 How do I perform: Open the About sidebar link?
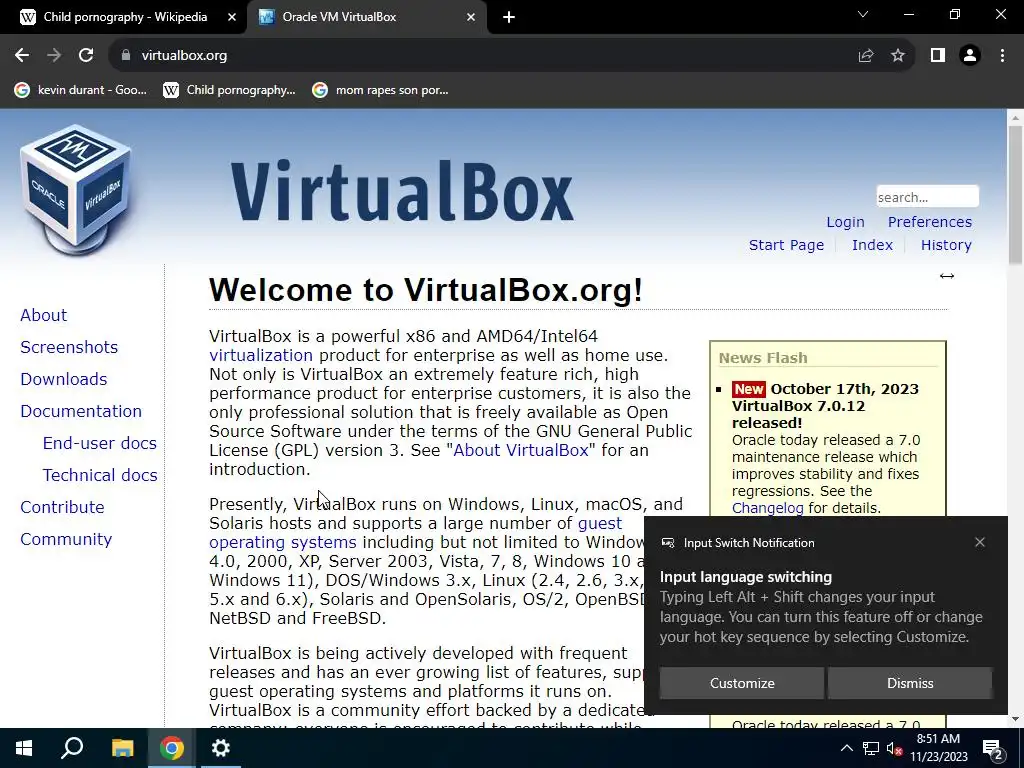[x=44, y=315]
